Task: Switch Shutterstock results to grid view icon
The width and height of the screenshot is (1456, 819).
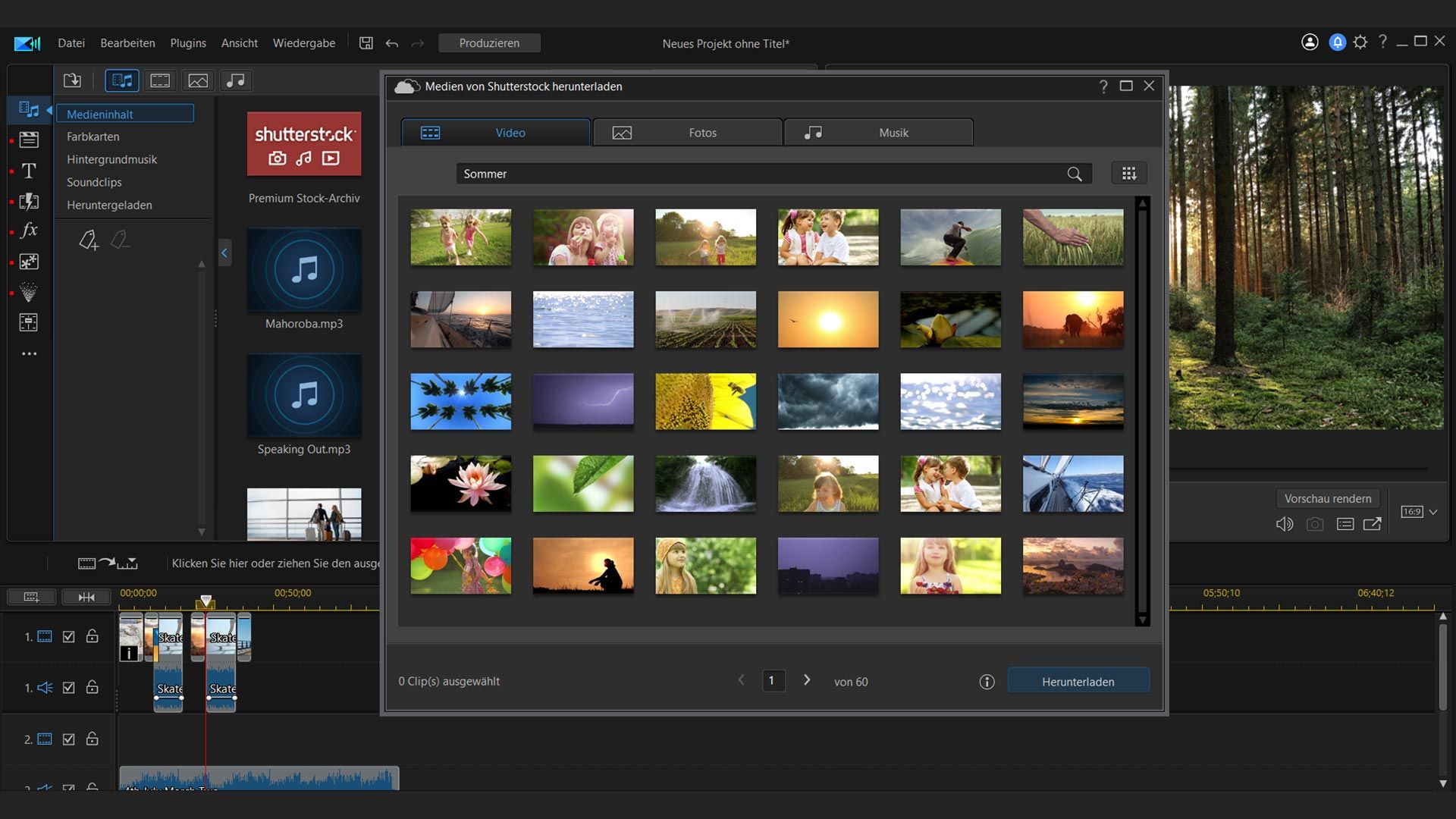Action: pyautogui.click(x=1128, y=174)
